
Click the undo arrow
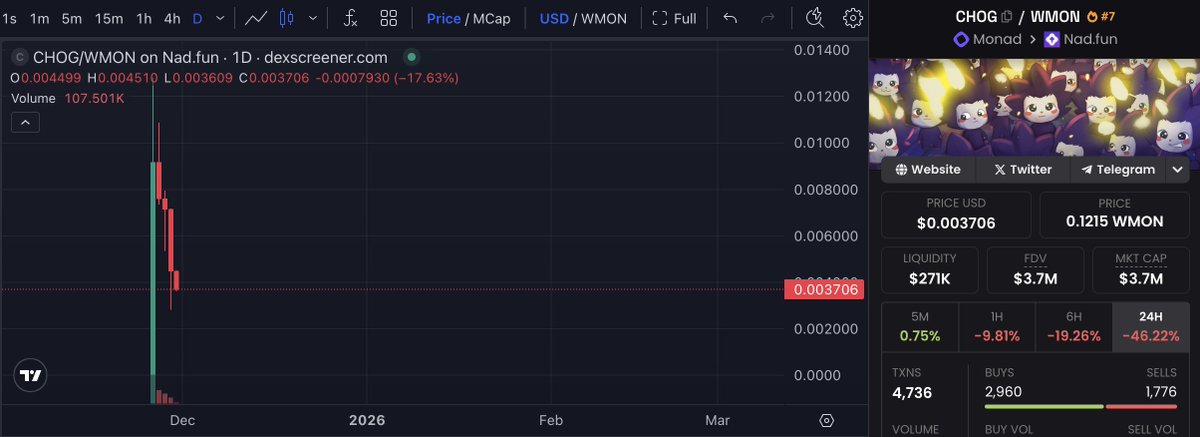(x=730, y=18)
